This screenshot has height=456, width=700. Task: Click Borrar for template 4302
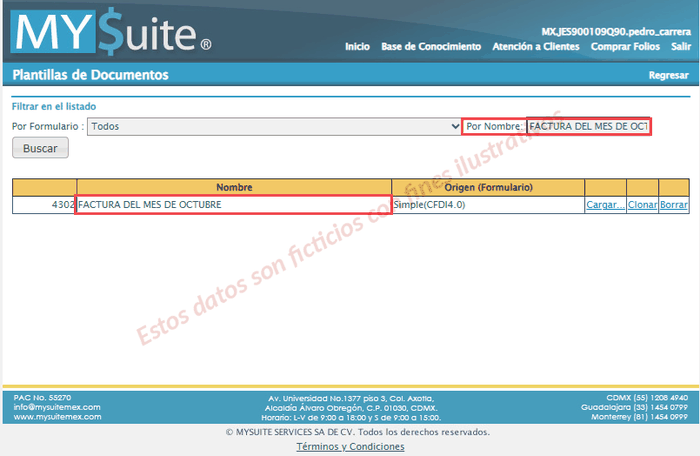(674, 205)
